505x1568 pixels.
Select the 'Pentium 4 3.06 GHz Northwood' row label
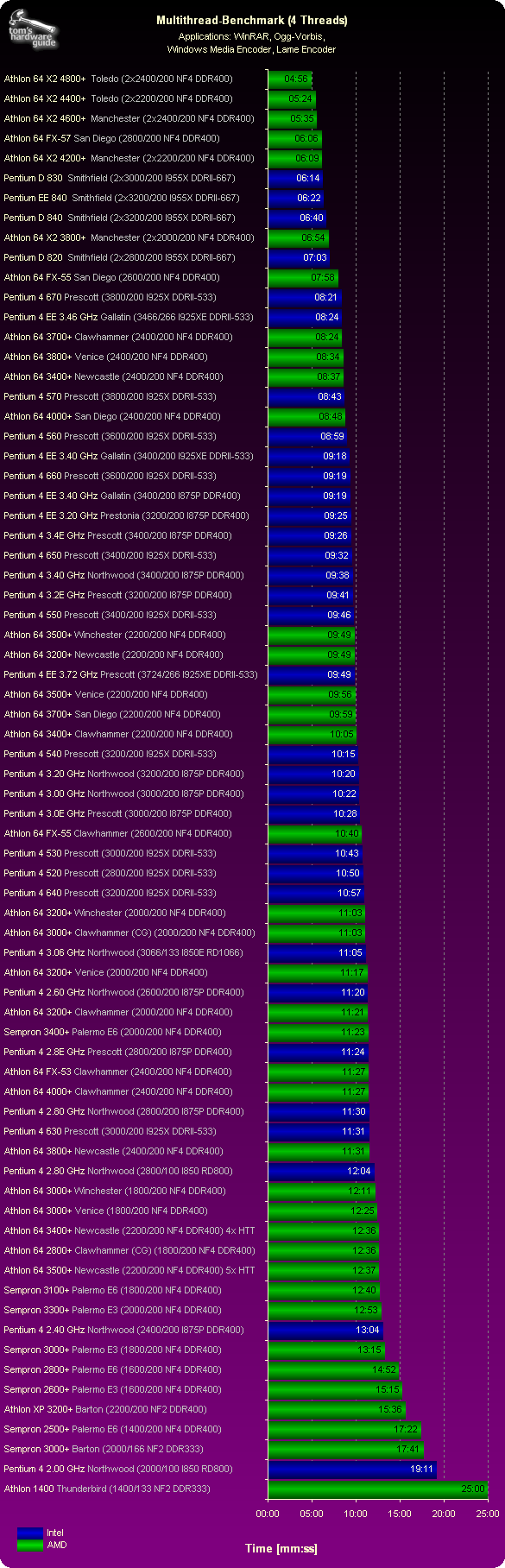pyautogui.click(x=124, y=952)
